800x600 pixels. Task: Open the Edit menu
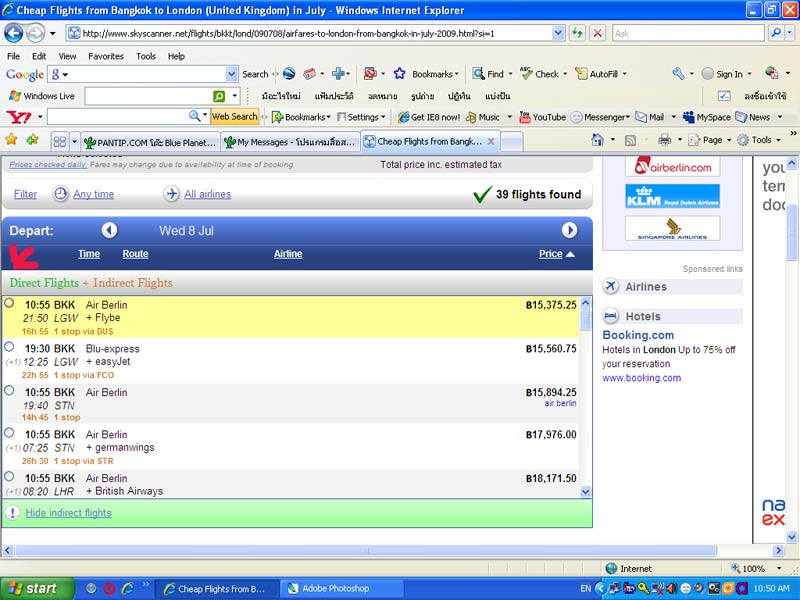coord(39,56)
